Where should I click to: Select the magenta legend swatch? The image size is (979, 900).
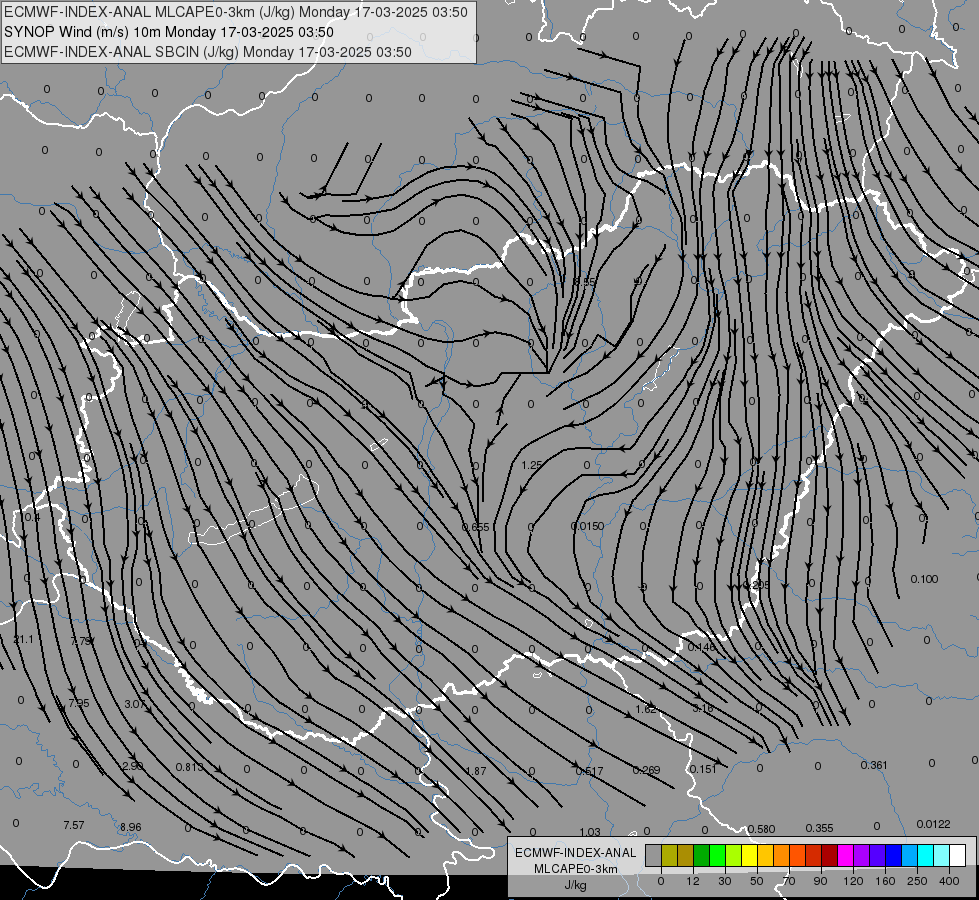point(846,855)
